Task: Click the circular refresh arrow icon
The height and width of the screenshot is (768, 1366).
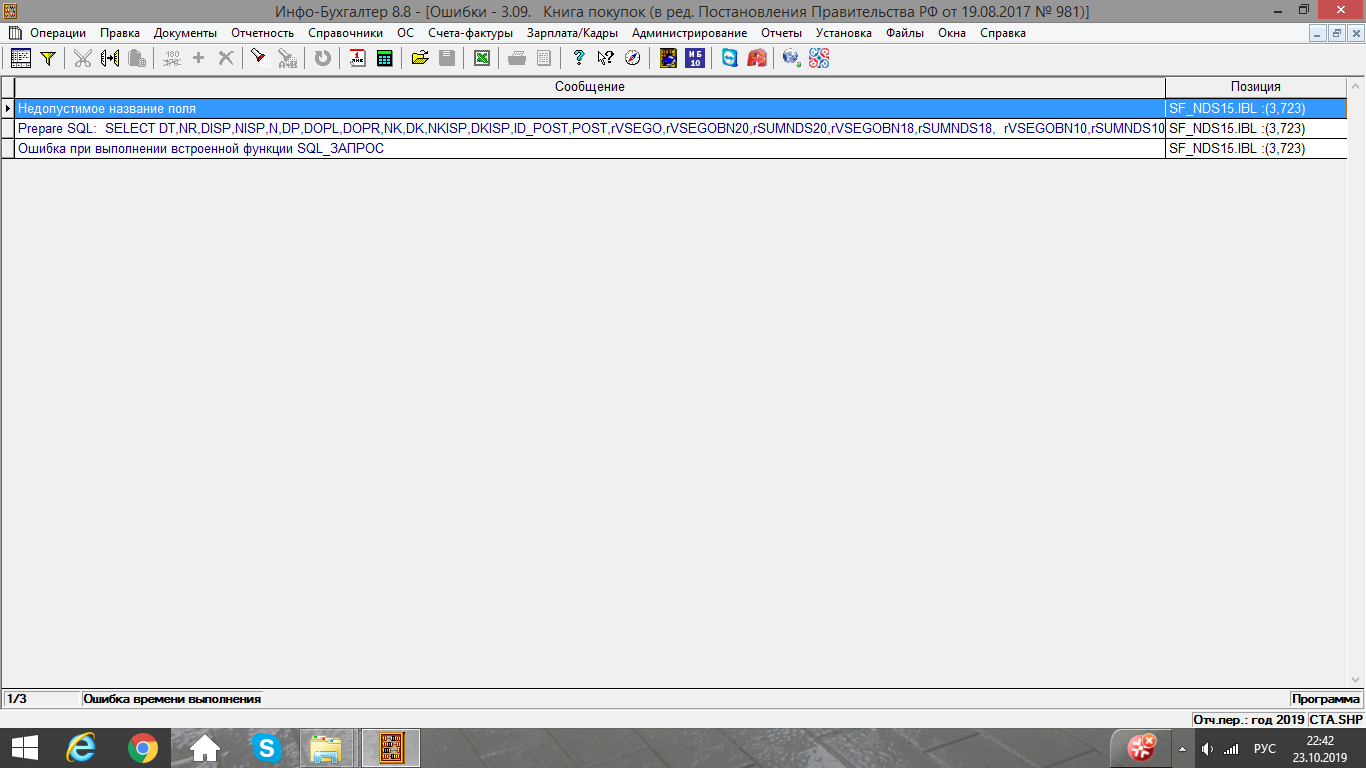Action: pos(322,58)
